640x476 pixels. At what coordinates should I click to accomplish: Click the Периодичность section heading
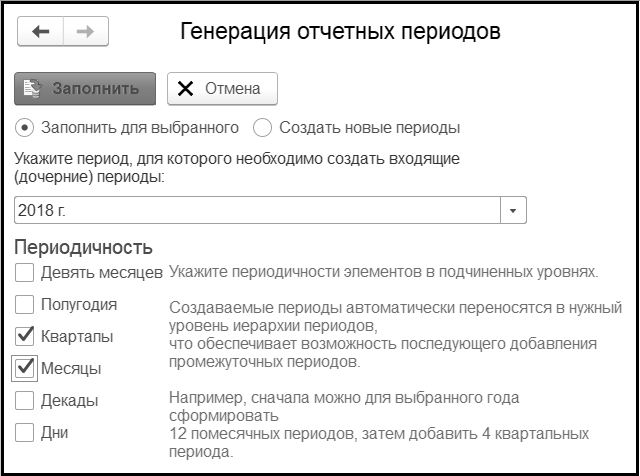(x=83, y=247)
